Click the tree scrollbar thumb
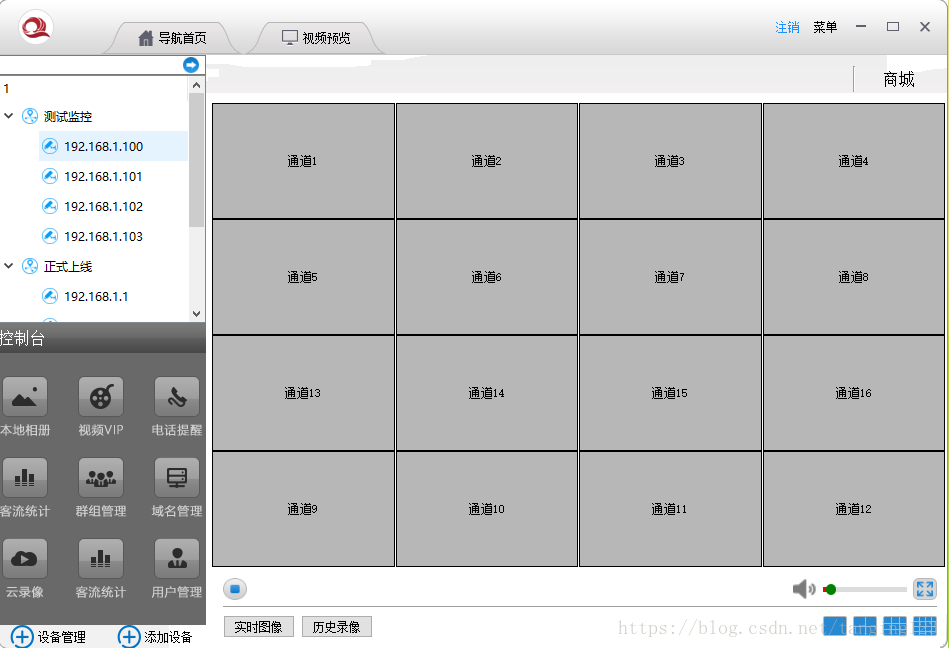The height and width of the screenshot is (648, 949). click(x=196, y=160)
